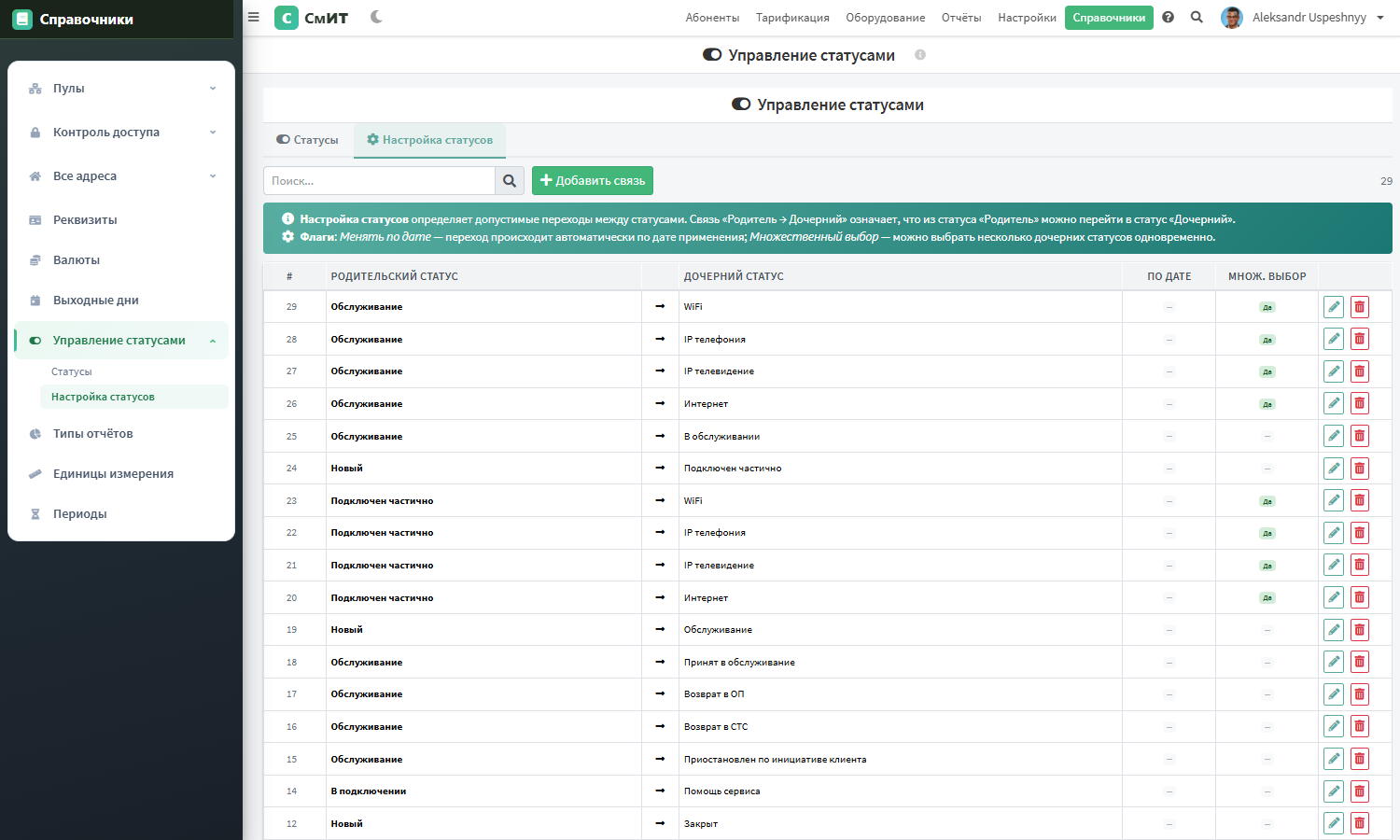Viewport: 1400px width, 840px height.
Task: Open the Тарификация top menu
Action: [x=792, y=18]
